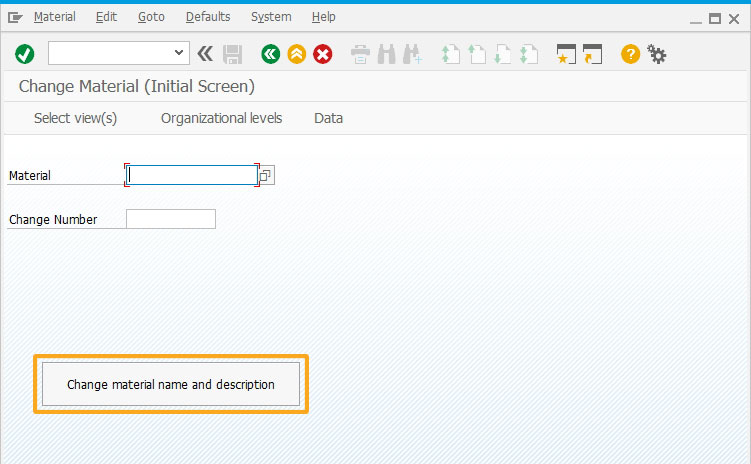Open the Edit menu
Viewport: 751px width, 464px height.
[x=106, y=17]
